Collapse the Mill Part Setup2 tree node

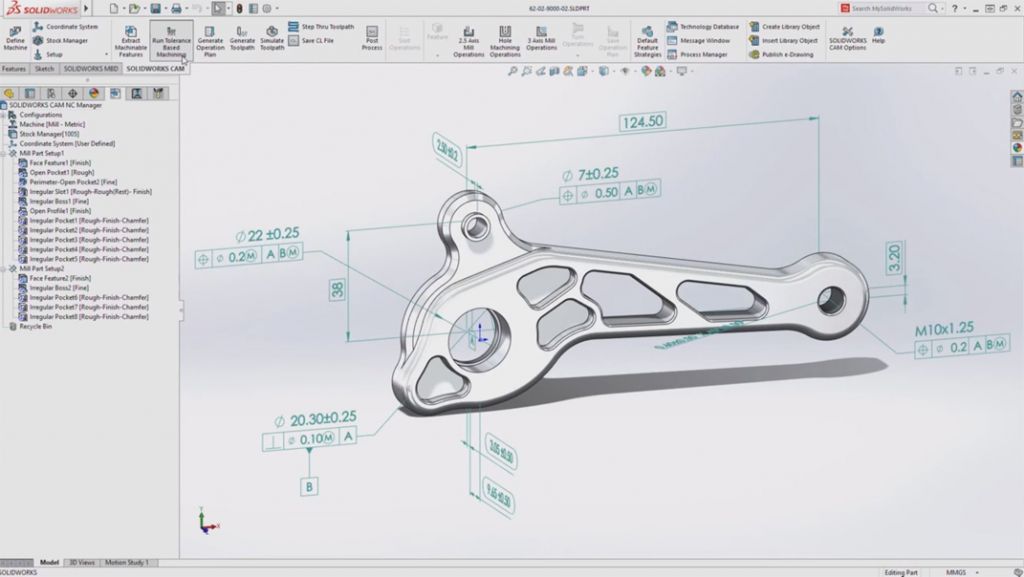click(5, 268)
